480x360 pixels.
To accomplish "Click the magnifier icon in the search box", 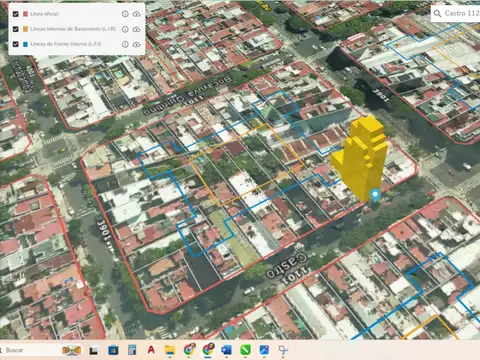I will point(437,13).
